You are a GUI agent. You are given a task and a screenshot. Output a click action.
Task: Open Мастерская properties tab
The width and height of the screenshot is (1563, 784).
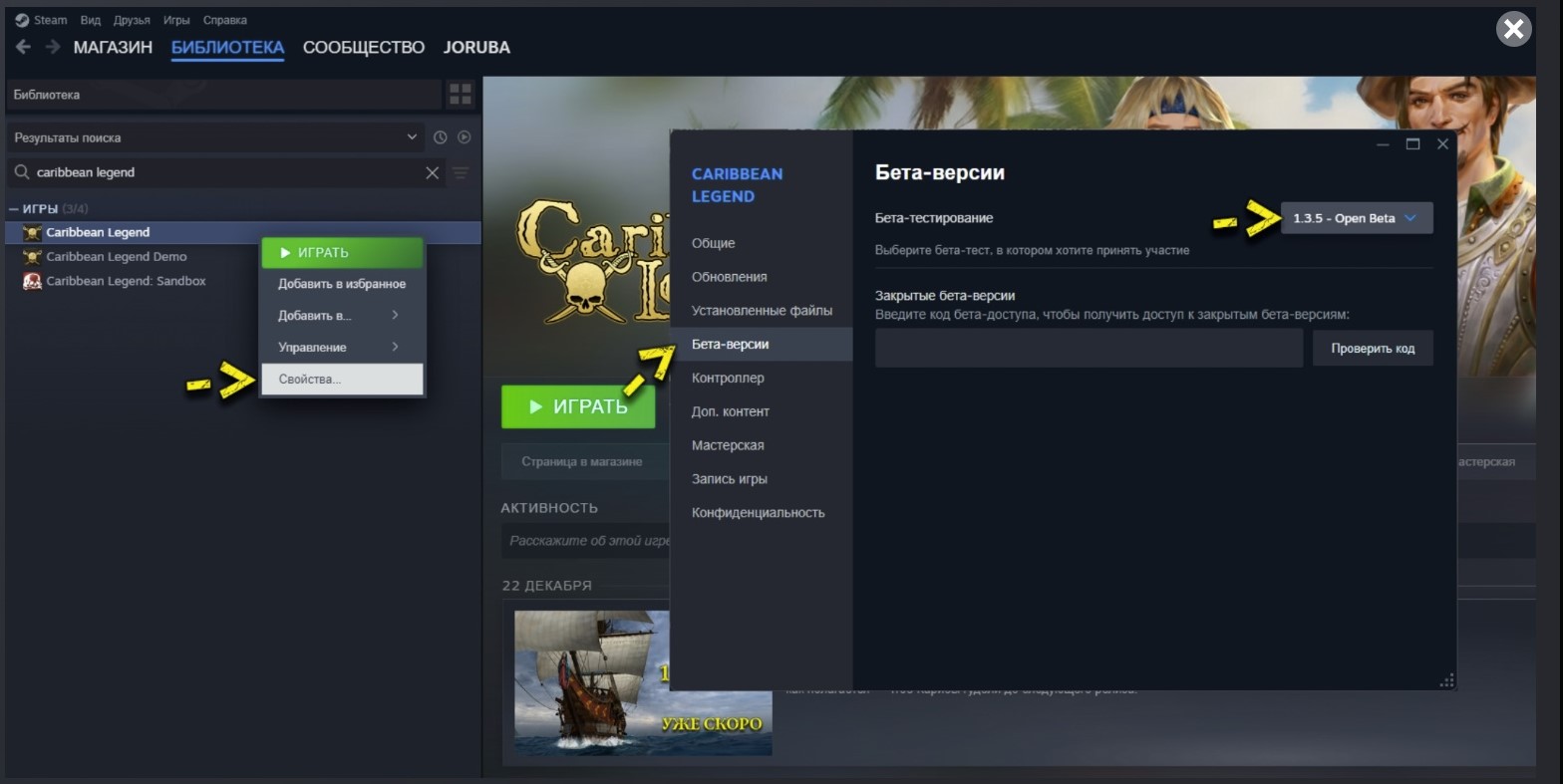coord(762,445)
